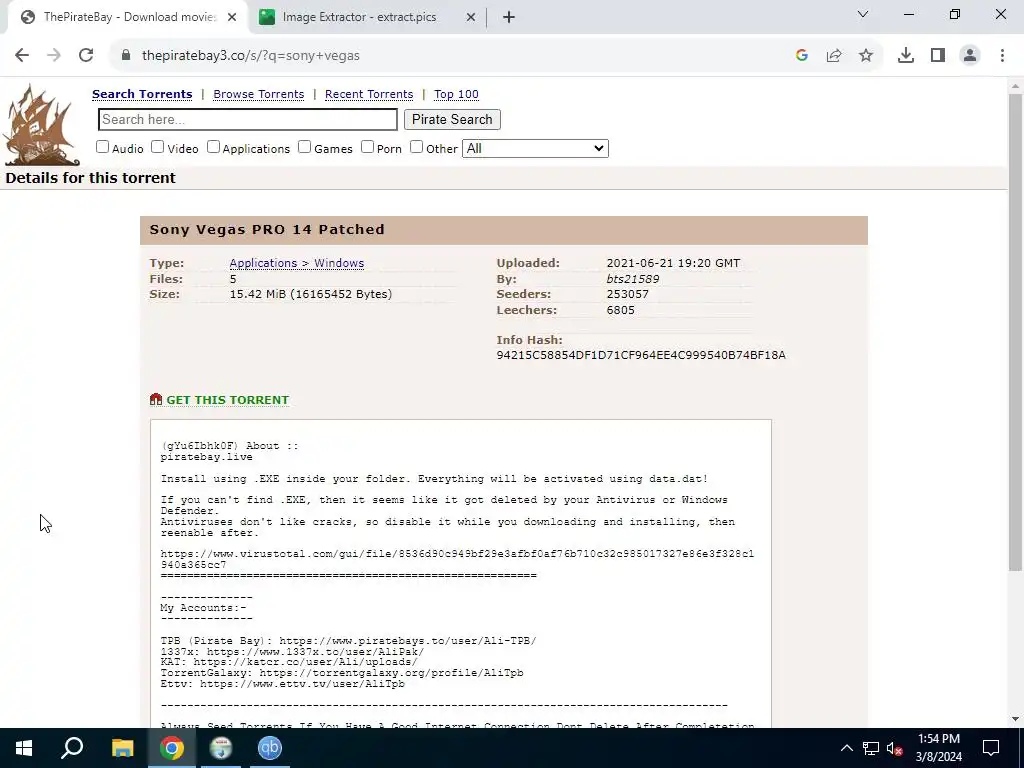Open the Chrome profile avatar
The image size is (1024, 768).
(970, 56)
